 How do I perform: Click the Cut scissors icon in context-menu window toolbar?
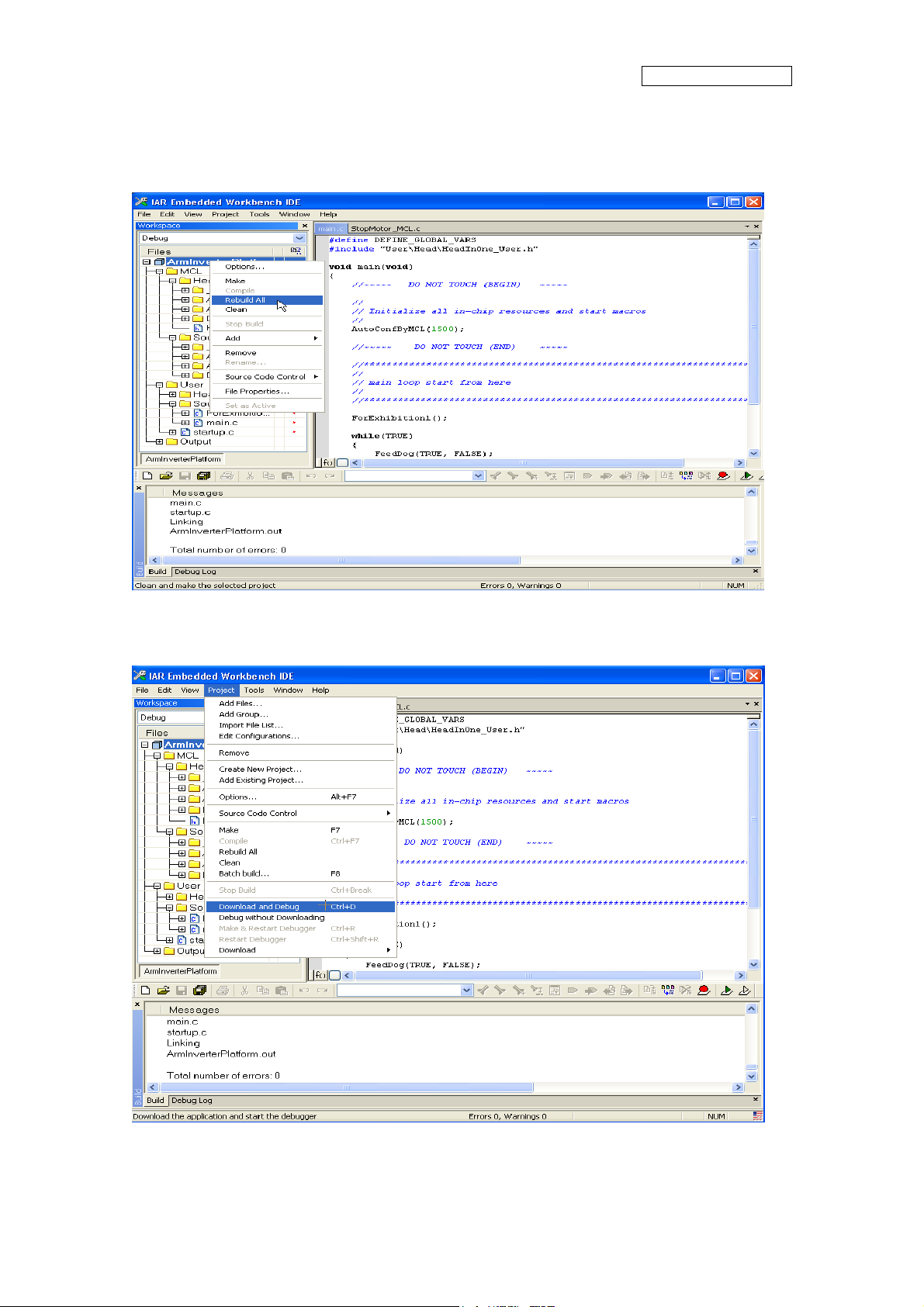[x=250, y=475]
